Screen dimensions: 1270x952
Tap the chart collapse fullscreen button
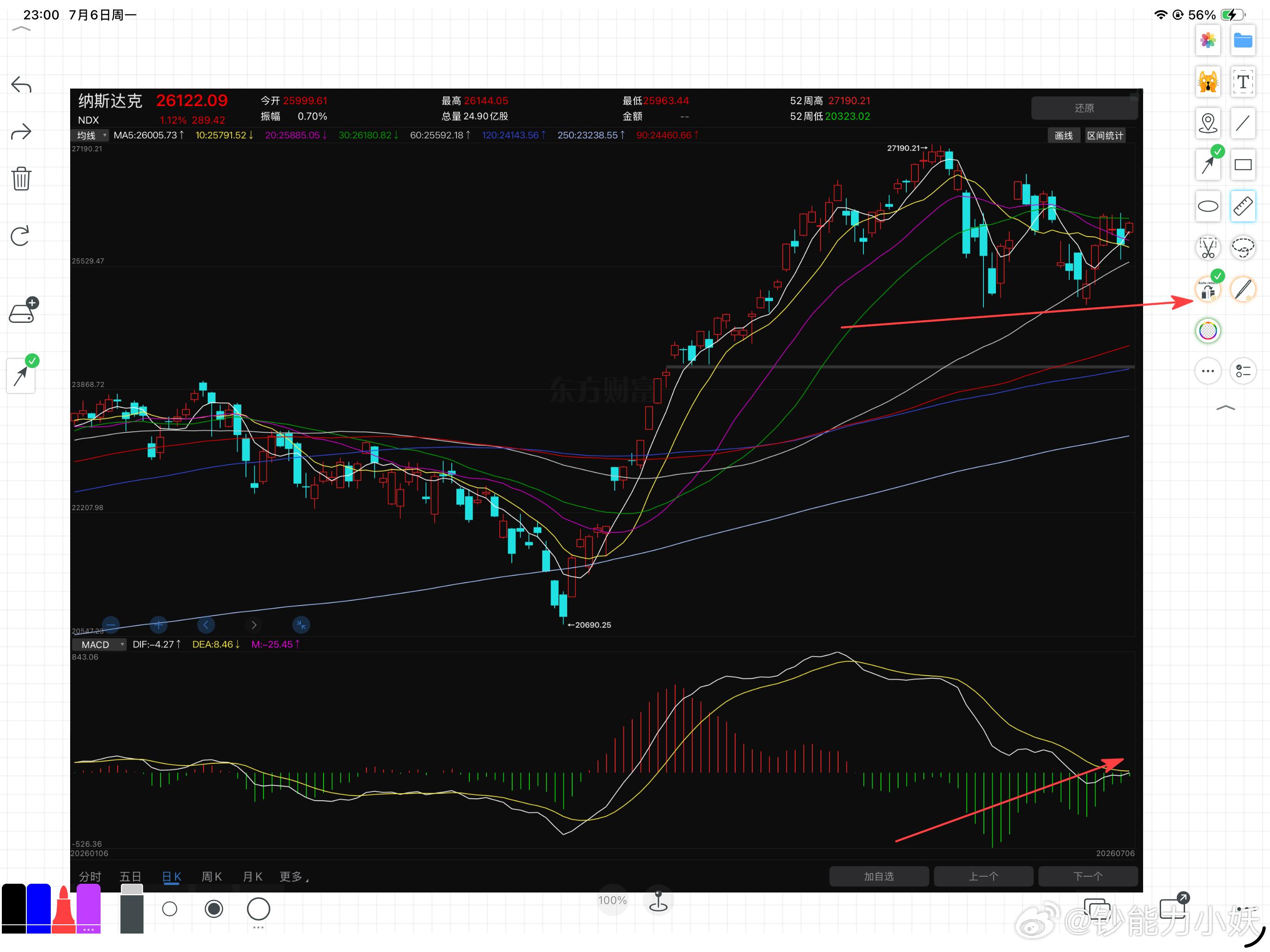(301, 625)
